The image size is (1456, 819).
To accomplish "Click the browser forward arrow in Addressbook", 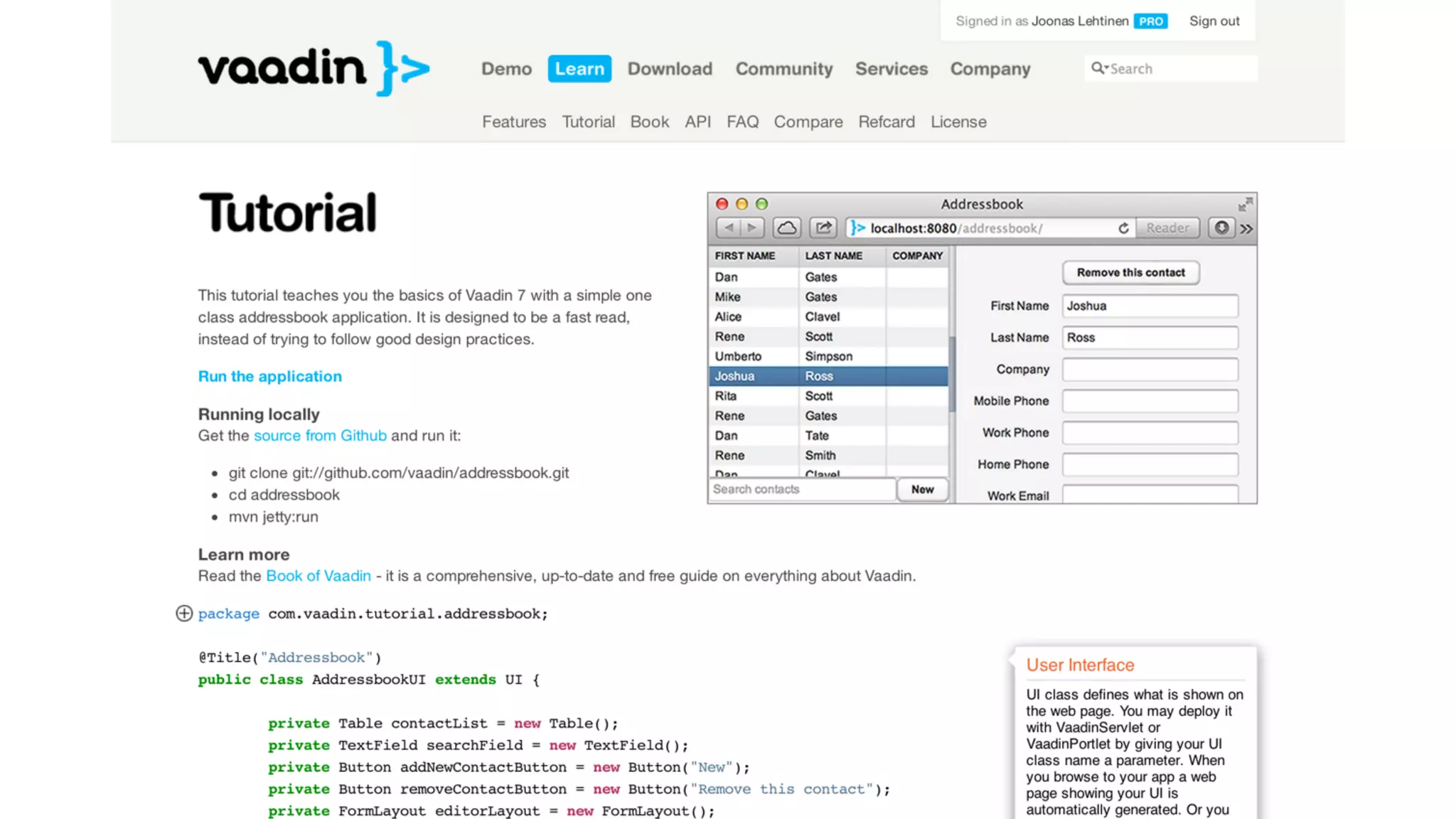I will (752, 228).
